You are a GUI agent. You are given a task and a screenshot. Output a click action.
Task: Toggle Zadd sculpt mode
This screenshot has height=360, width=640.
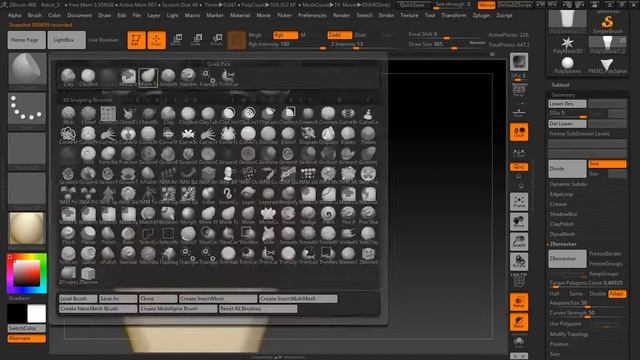pos(340,35)
